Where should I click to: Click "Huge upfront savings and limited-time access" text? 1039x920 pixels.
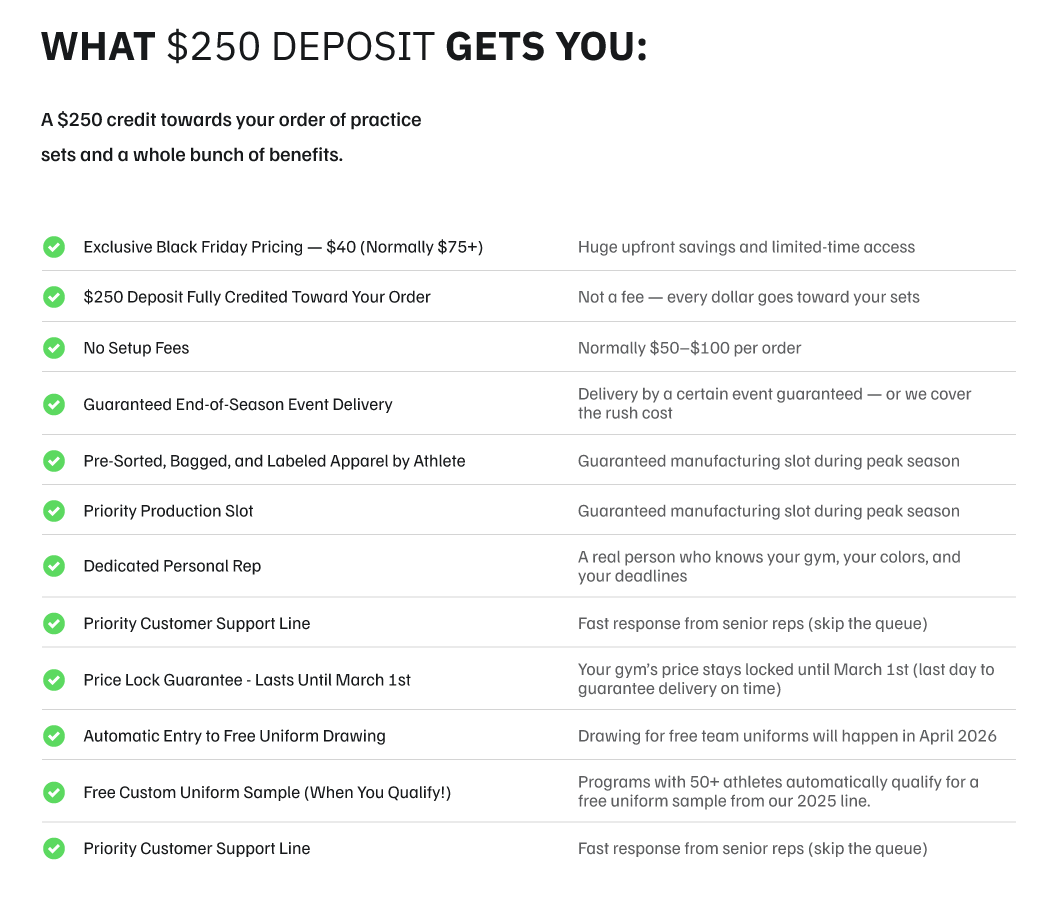(x=746, y=247)
